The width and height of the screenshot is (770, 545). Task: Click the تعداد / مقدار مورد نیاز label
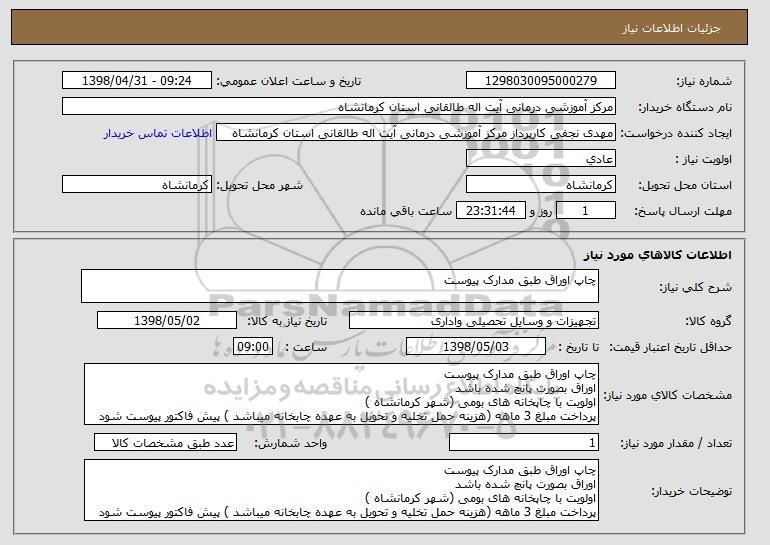click(x=676, y=443)
